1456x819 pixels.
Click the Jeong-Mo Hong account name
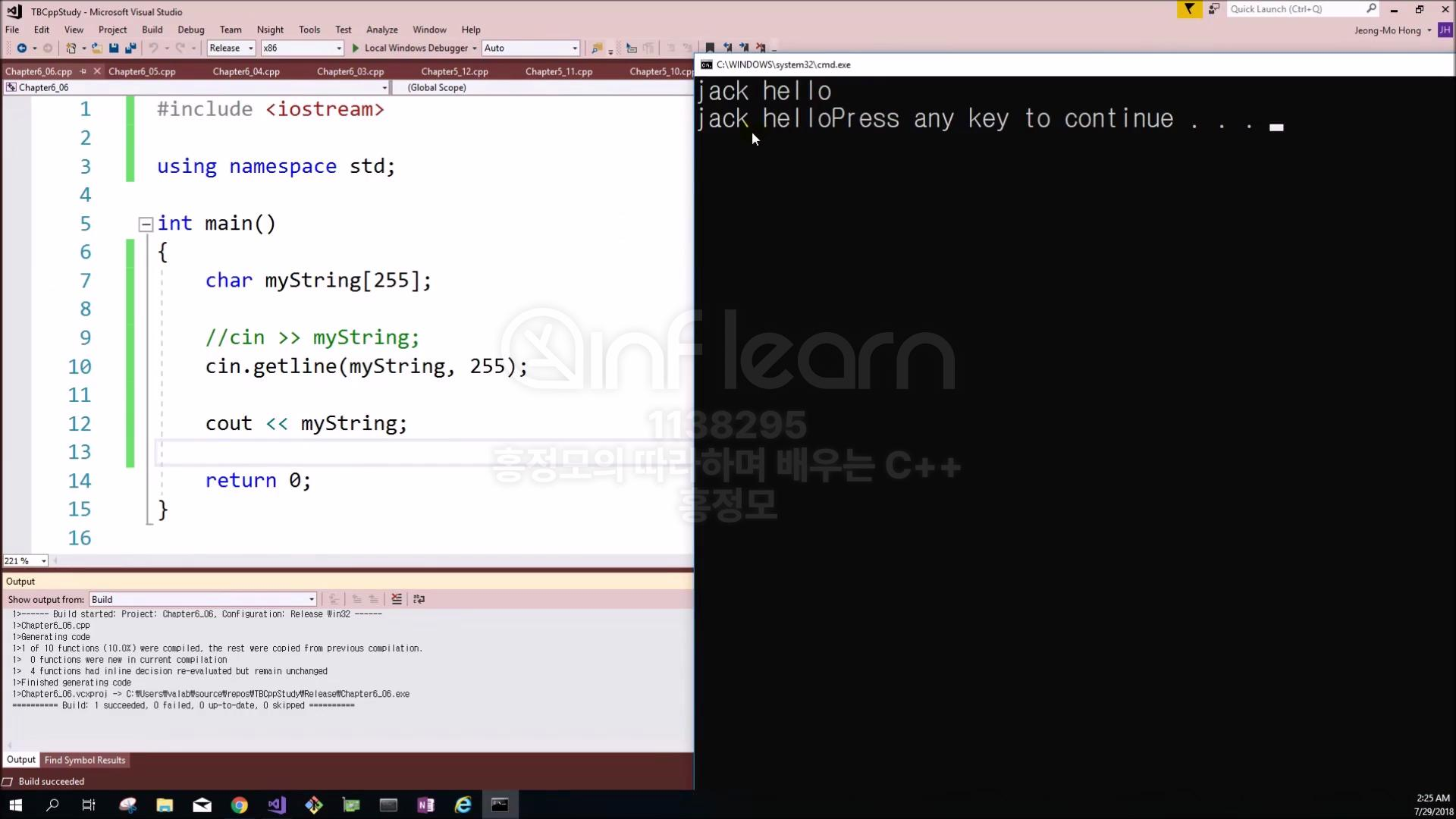point(1388,30)
